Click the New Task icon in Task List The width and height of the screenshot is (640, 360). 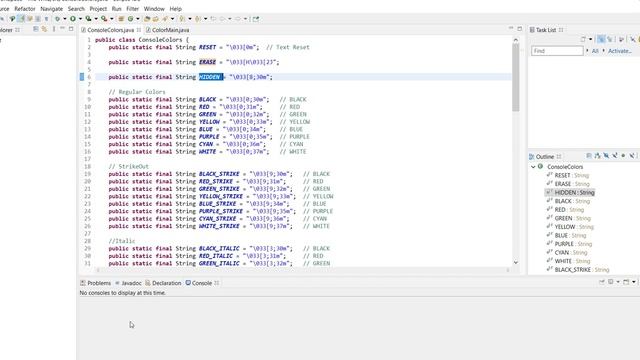tap(583, 39)
